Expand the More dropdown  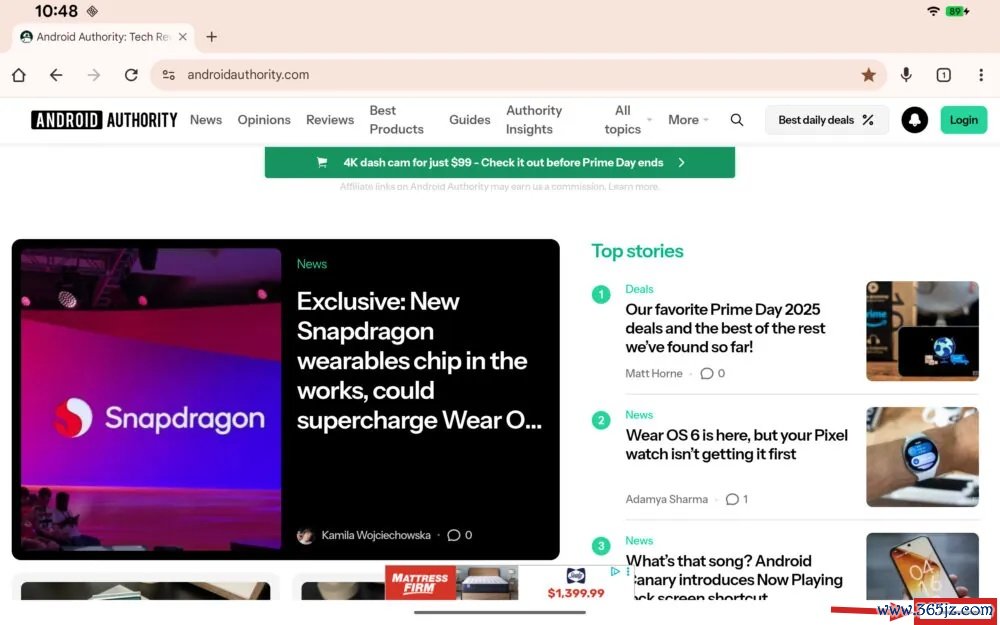point(688,120)
